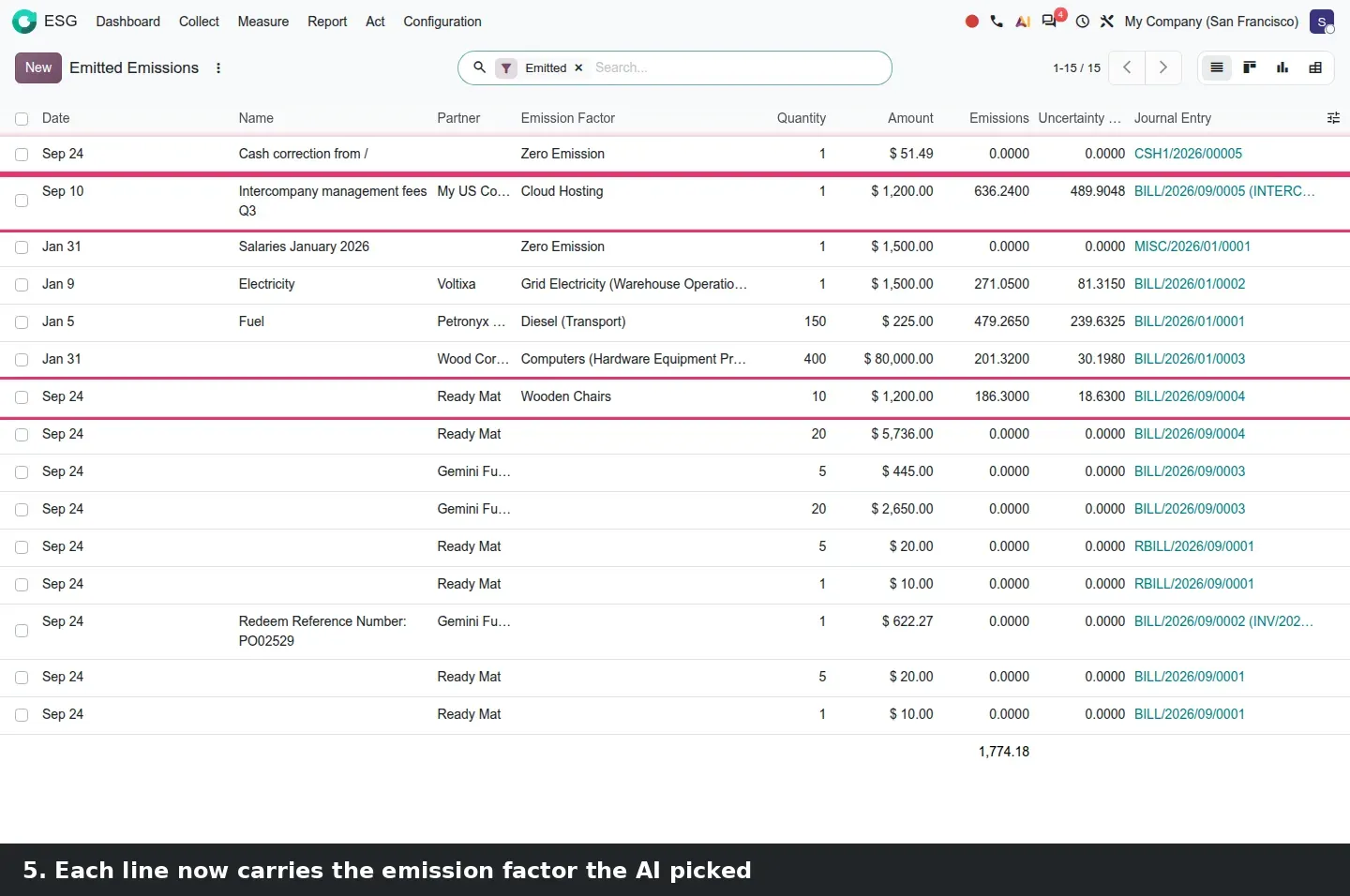Open the Dashboard menu
Viewport: 1350px width, 896px height.
point(127,21)
